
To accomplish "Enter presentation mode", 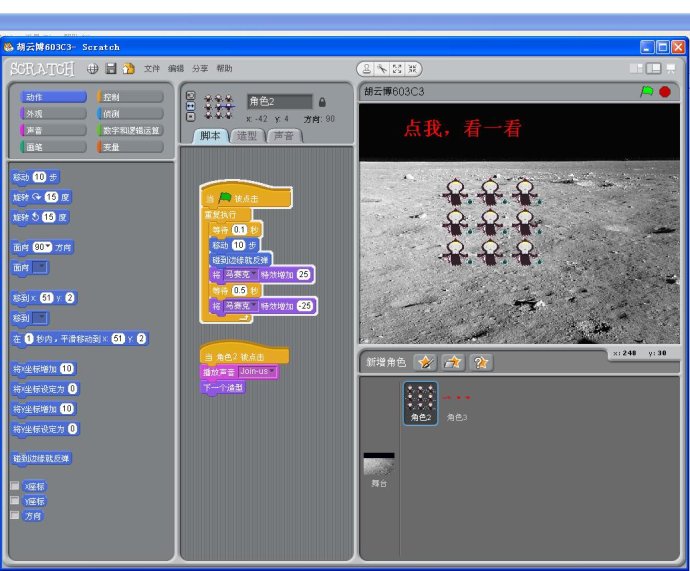I will coord(671,69).
